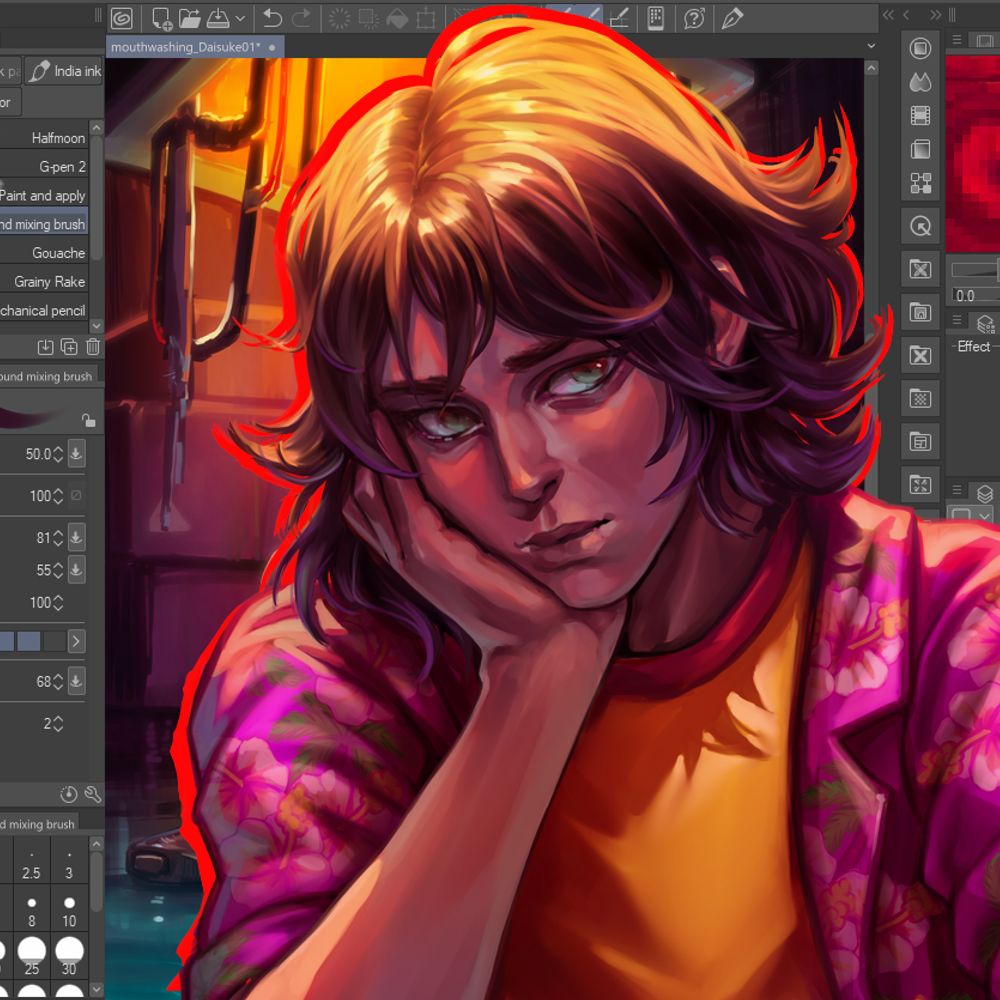Select the India ink sub tool group tab
Viewport: 1000px width, 1000px height.
pyautogui.click(x=64, y=71)
